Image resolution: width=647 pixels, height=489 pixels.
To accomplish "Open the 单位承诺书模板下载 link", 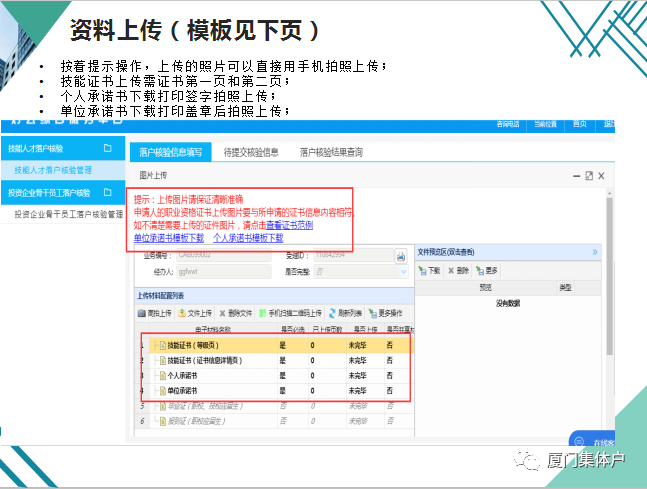I will pos(168,239).
